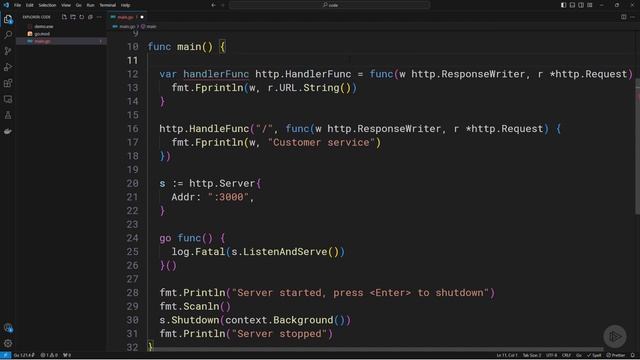
Task: Click the UTF-8 encoding status item
Action: [x=551, y=355]
